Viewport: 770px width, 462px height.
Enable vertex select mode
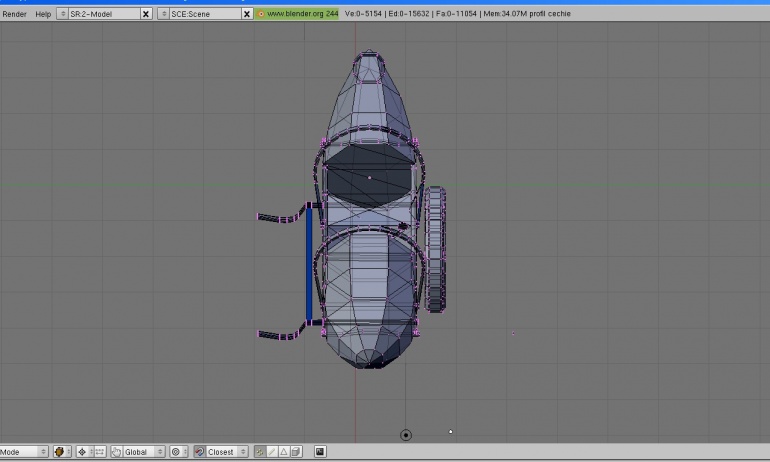(260, 452)
